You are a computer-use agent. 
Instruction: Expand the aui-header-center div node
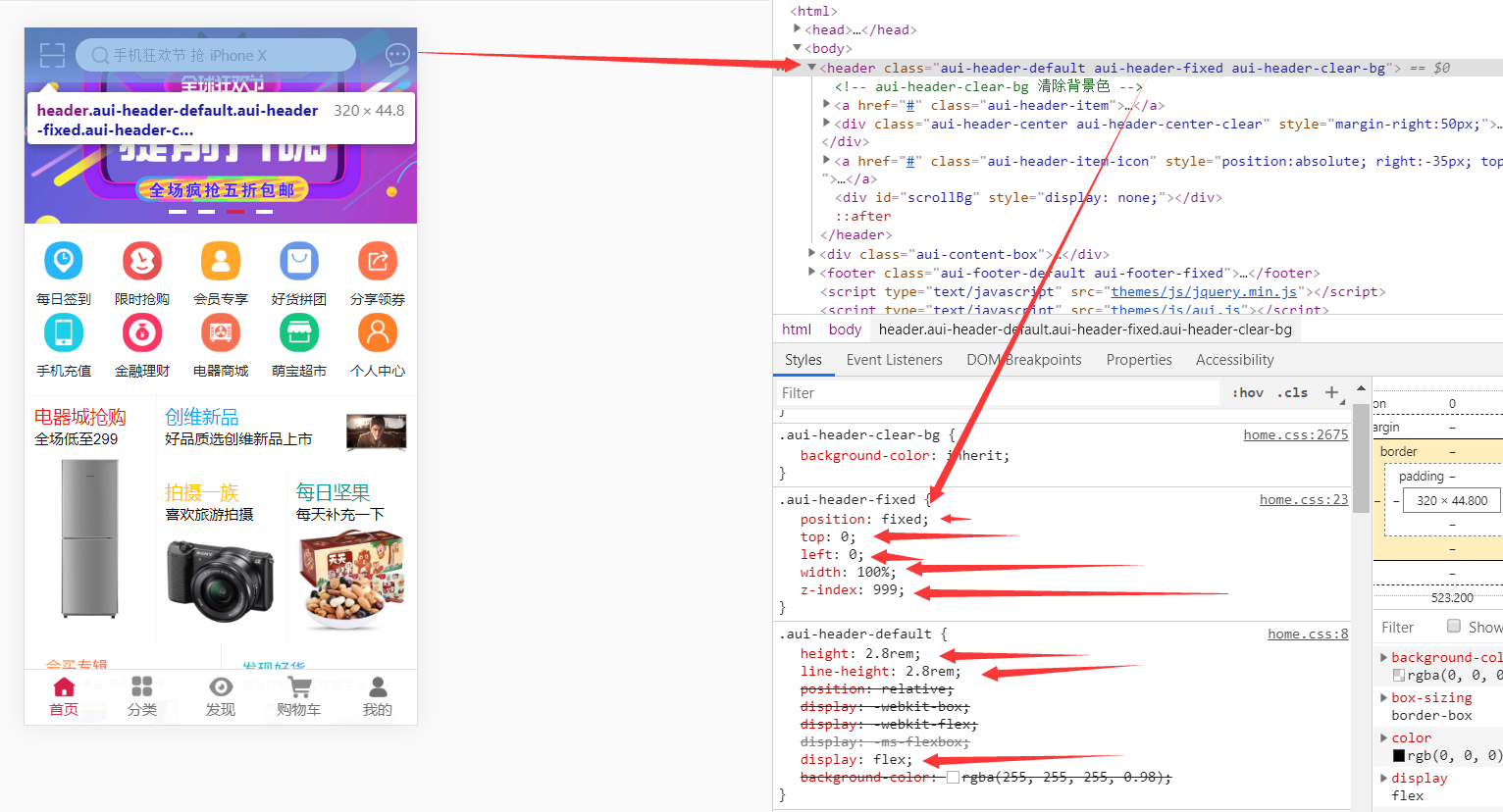coord(827,124)
